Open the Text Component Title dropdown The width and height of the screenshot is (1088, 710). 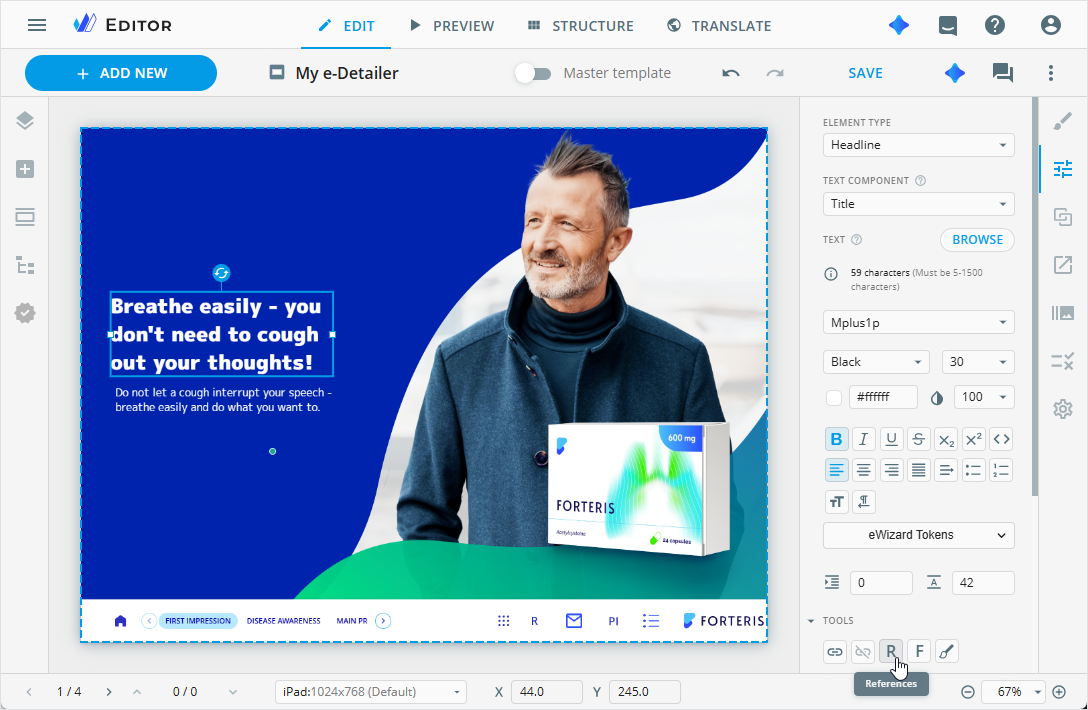tap(919, 204)
